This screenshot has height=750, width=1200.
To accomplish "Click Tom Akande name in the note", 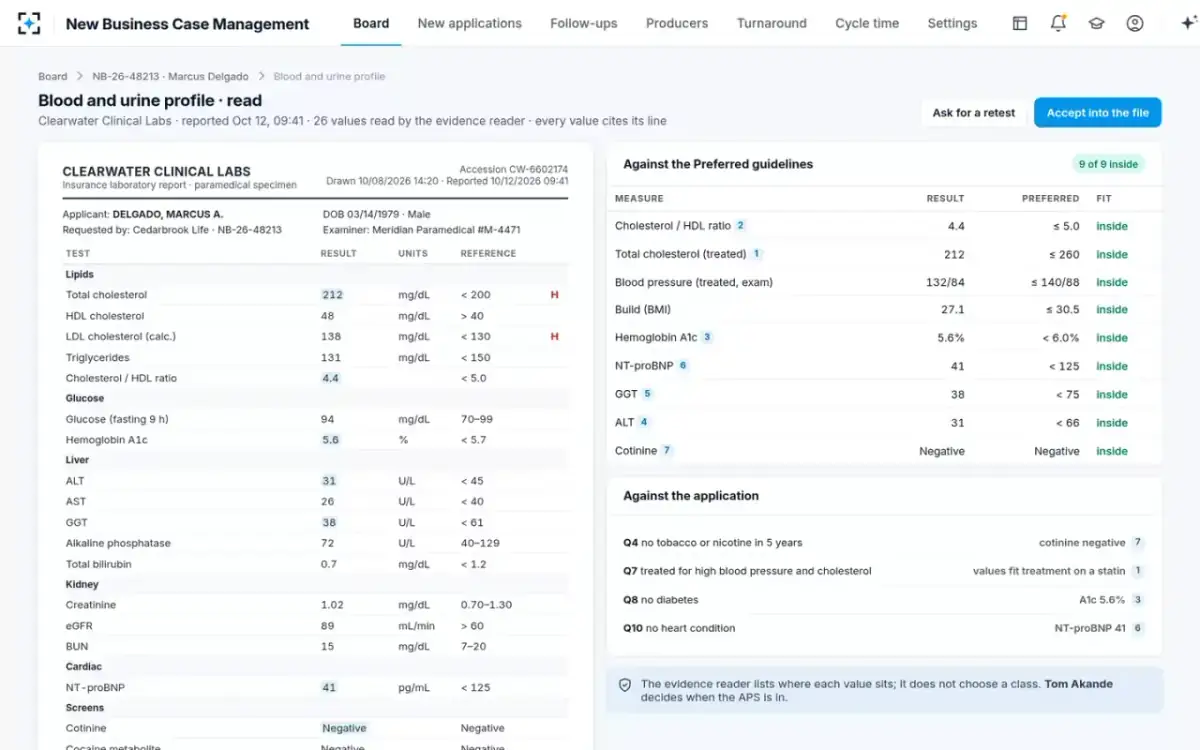I will tap(1079, 684).
